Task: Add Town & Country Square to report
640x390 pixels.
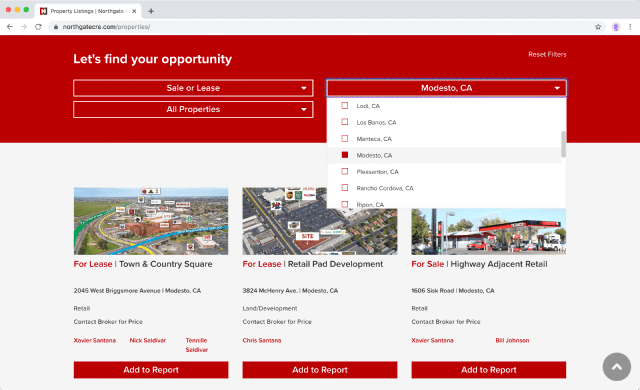Action: point(151,370)
